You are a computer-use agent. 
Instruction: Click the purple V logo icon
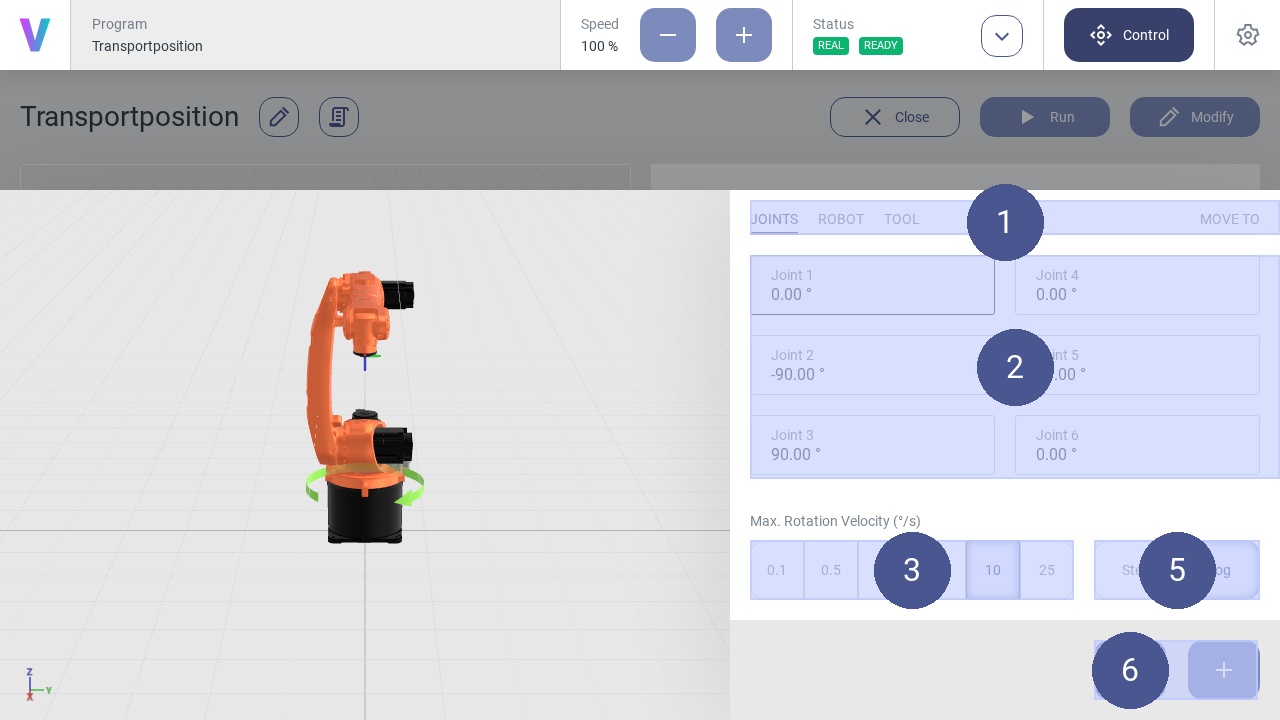[x=35, y=35]
